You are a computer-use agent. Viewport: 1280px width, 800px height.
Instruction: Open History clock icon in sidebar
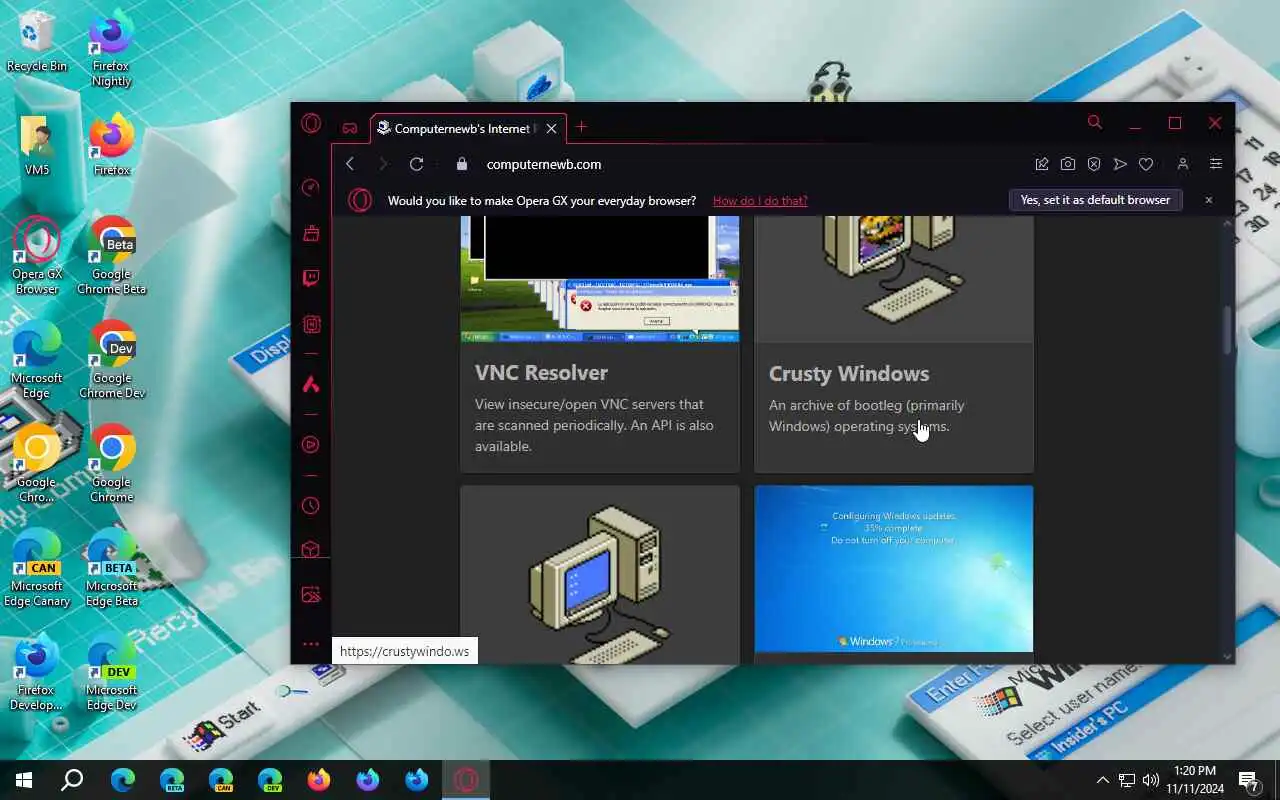pos(311,505)
